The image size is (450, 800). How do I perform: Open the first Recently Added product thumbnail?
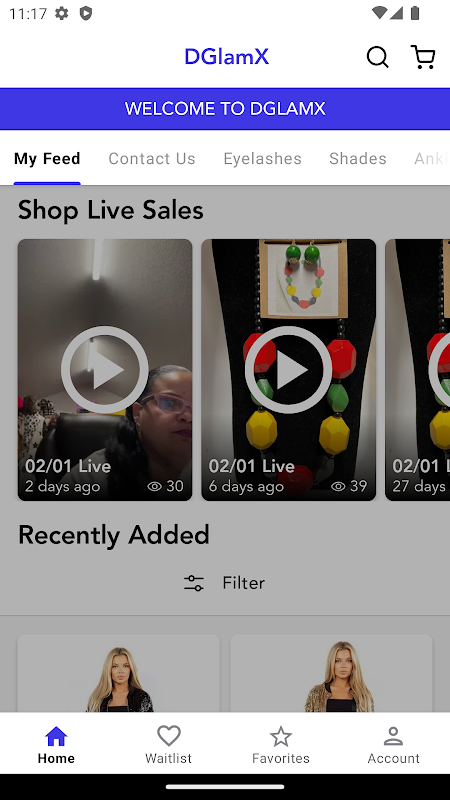pos(119,673)
